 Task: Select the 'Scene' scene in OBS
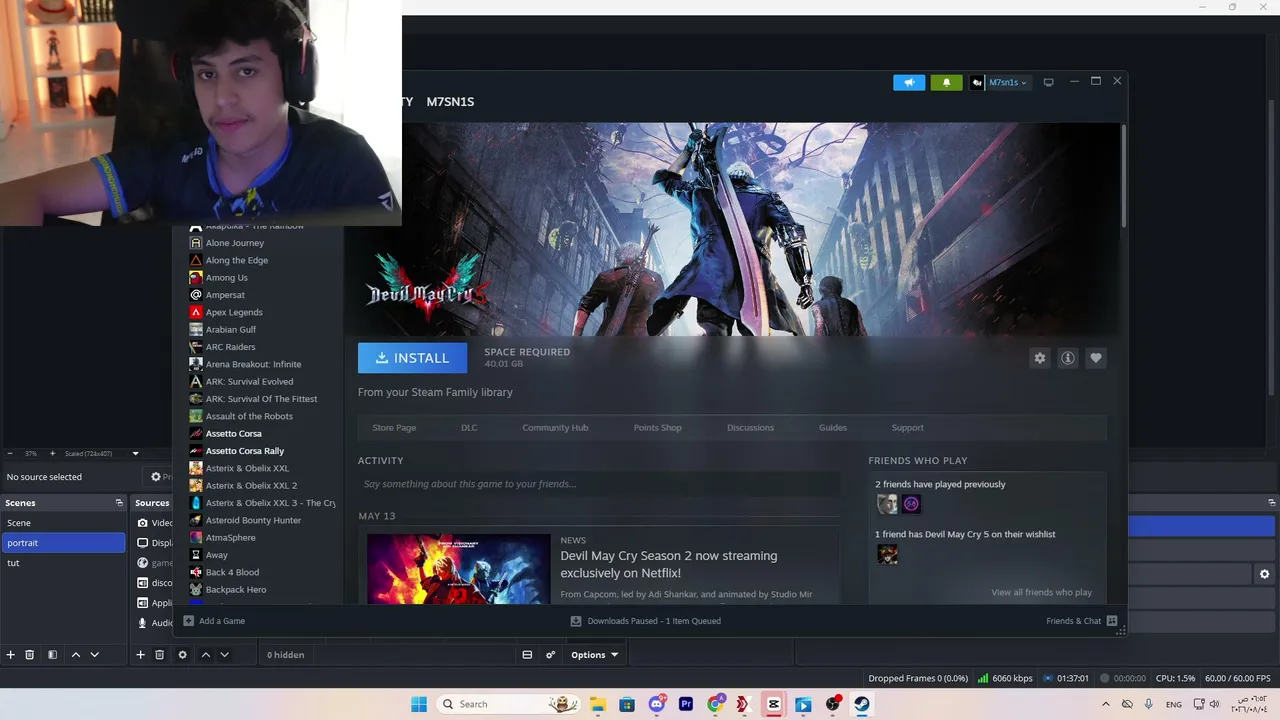63,523
